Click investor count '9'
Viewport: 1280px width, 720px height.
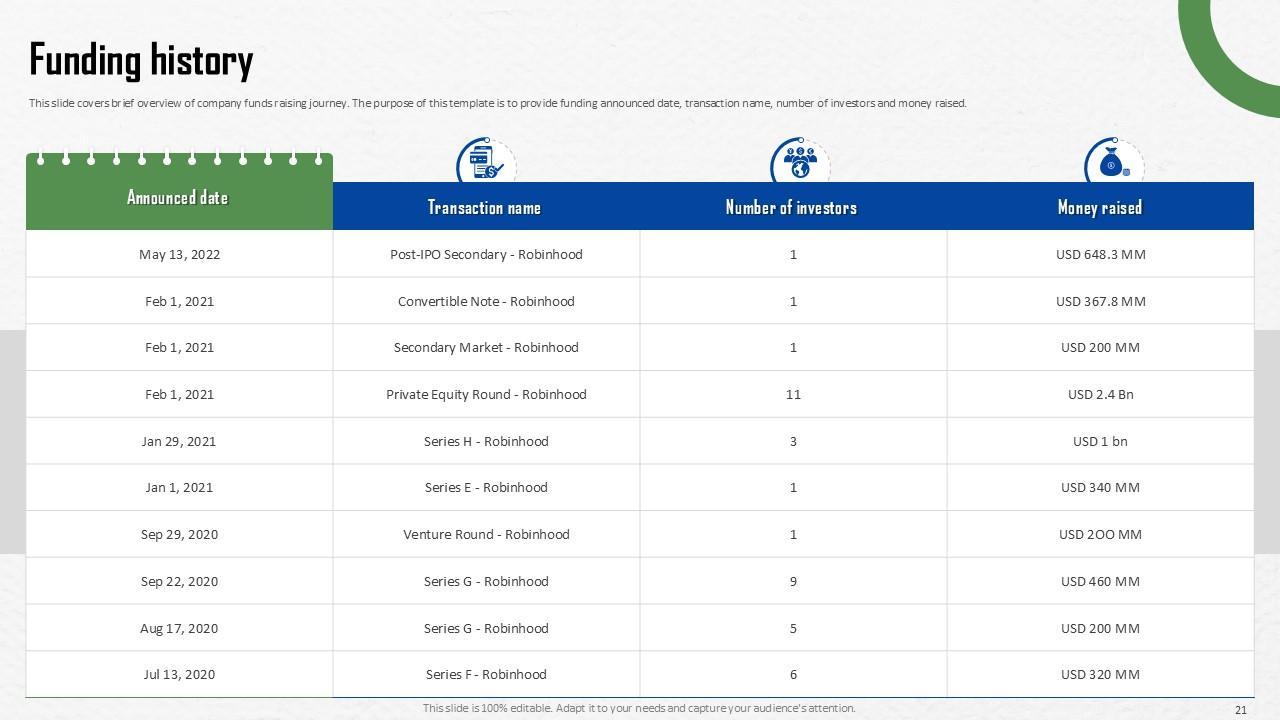pyautogui.click(x=793, y=581)
